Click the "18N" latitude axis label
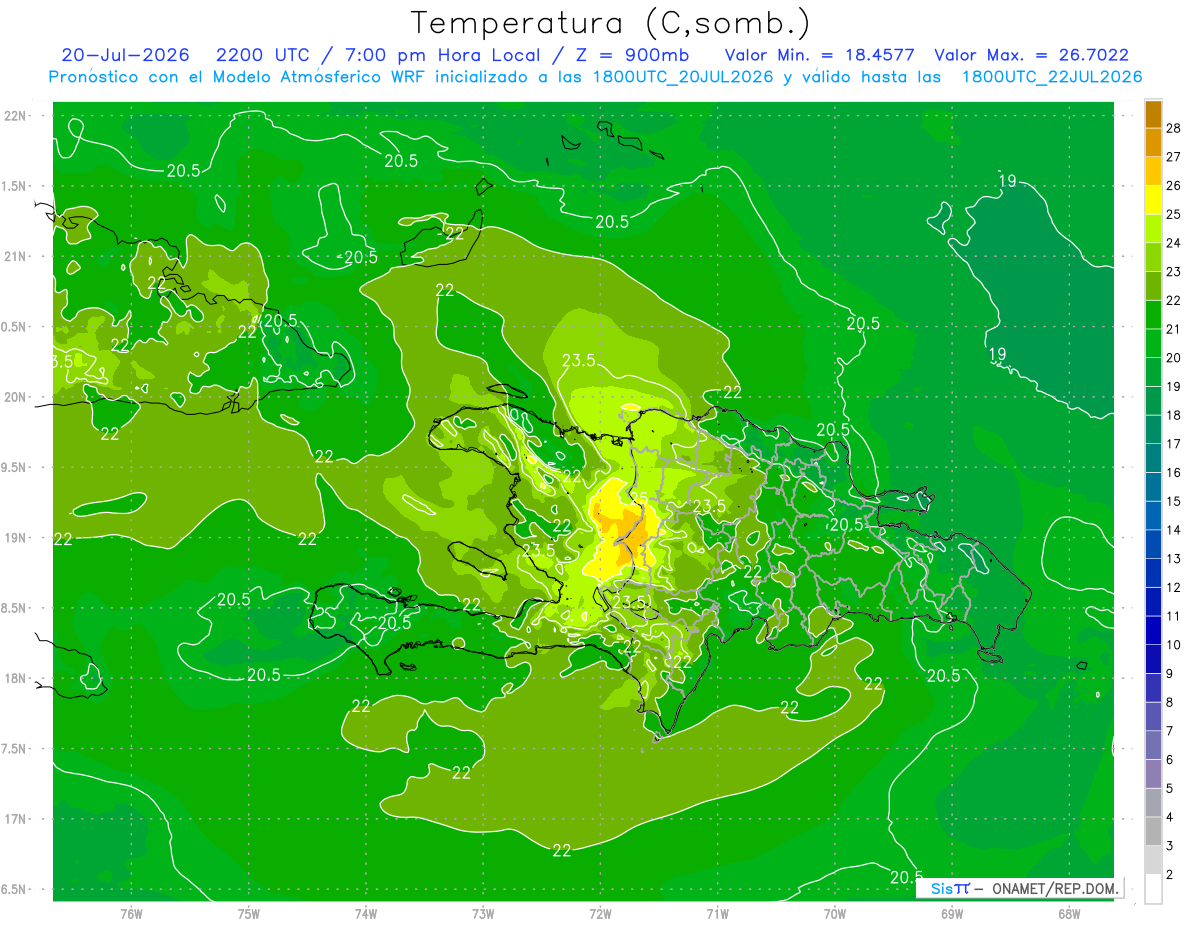Image resolution: width=1200 pixels, height=927 pixels. (17, 678)
